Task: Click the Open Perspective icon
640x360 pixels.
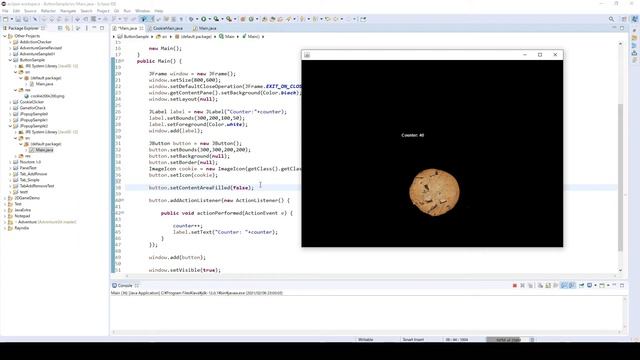Action: click(x=624, y=19)
